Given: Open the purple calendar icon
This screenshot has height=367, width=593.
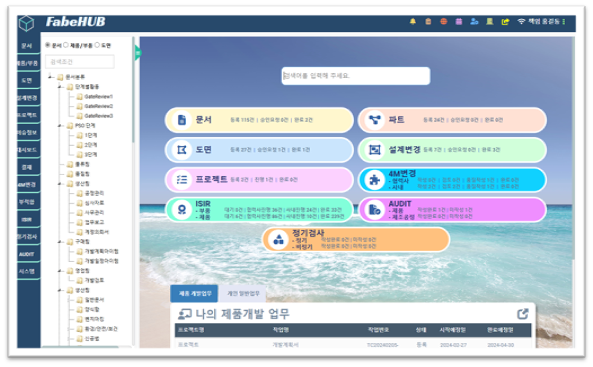Looking at the screenshot, I should pyautogui.click(x=459, y=22).
